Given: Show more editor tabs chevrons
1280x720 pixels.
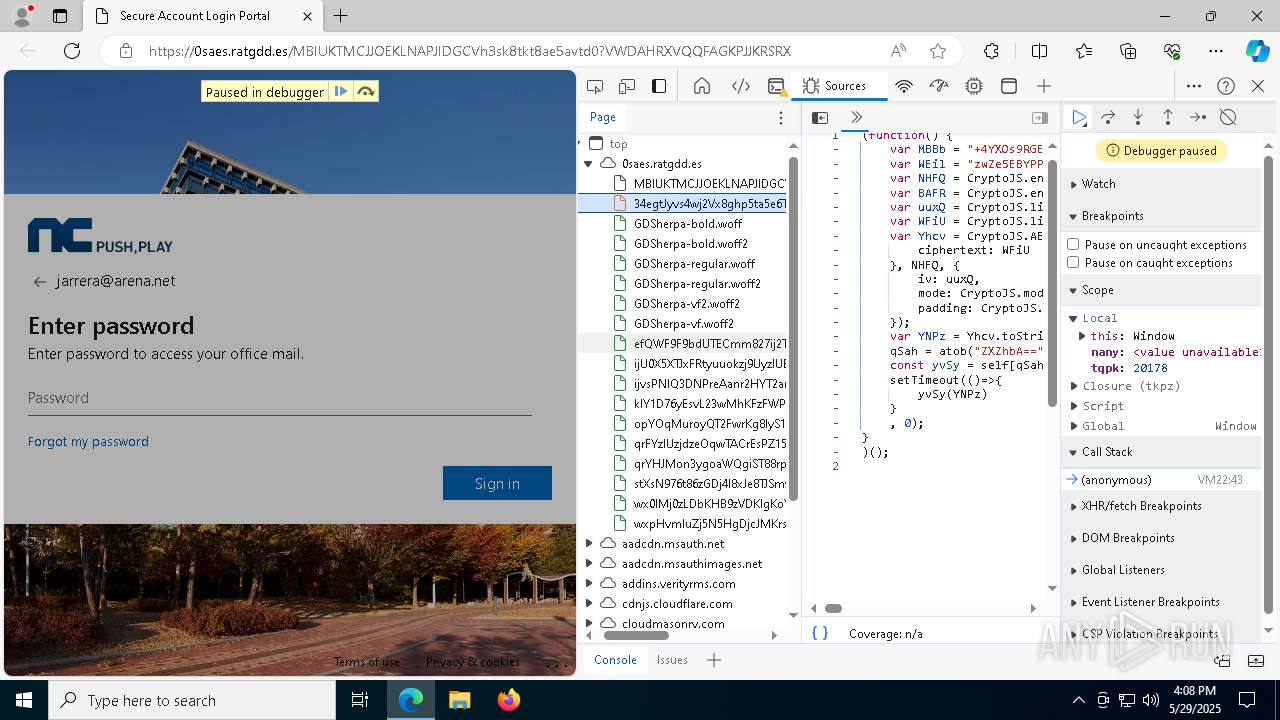Looking at the screenshot, I should tap(856, 118).
